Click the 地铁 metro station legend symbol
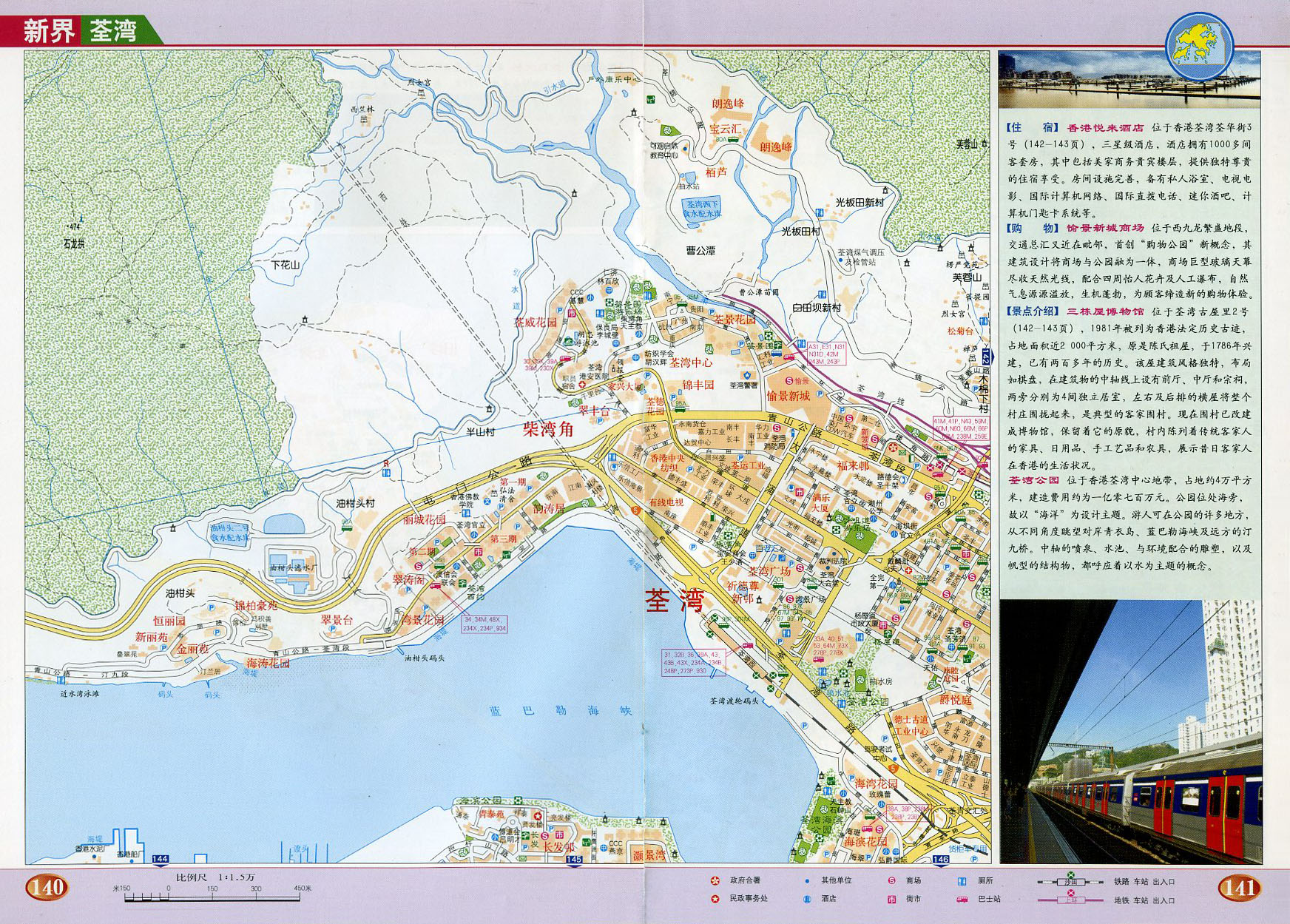The width and height of the screenshot is (1290, 924). click(x=1070, y=900)
